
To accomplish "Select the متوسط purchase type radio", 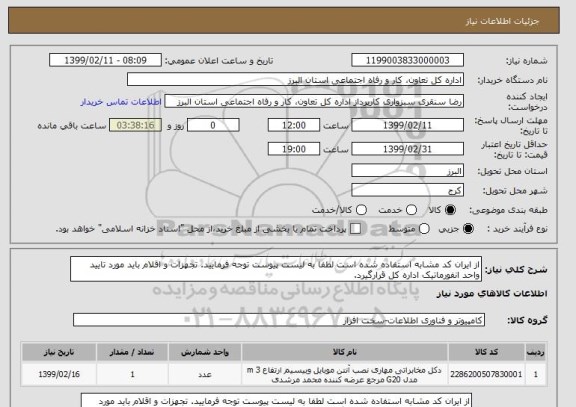I will [424, 228].
